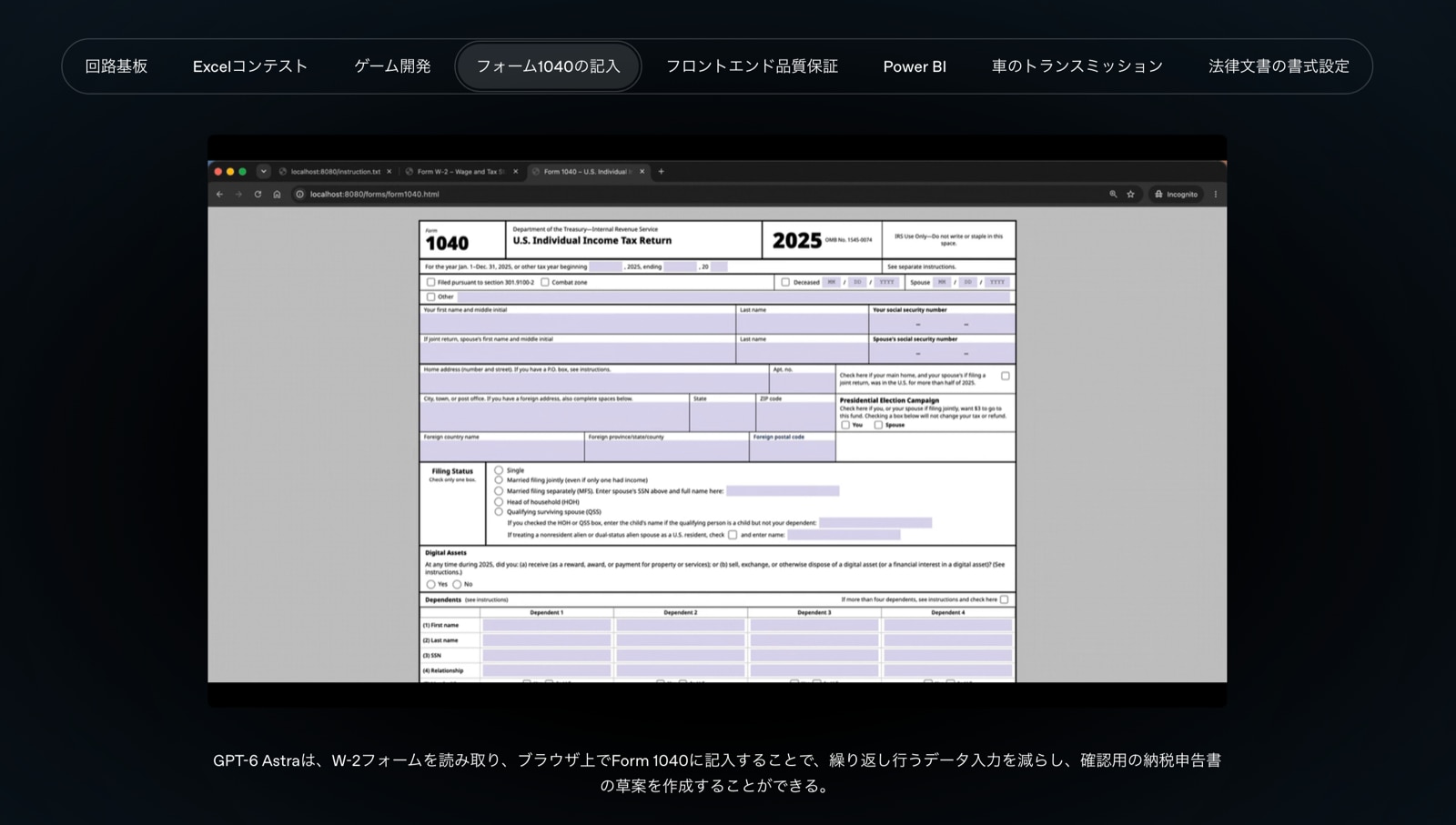Check the Other checkbox
Image resolution: width=1456 pixels, height=825 pixels.
[x=430, y=297]
